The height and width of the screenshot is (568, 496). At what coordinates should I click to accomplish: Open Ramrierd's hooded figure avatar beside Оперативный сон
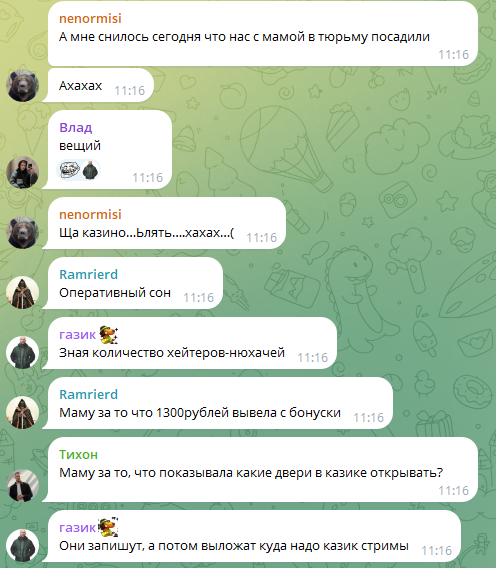pyautogui.click(x=22, y=293)
